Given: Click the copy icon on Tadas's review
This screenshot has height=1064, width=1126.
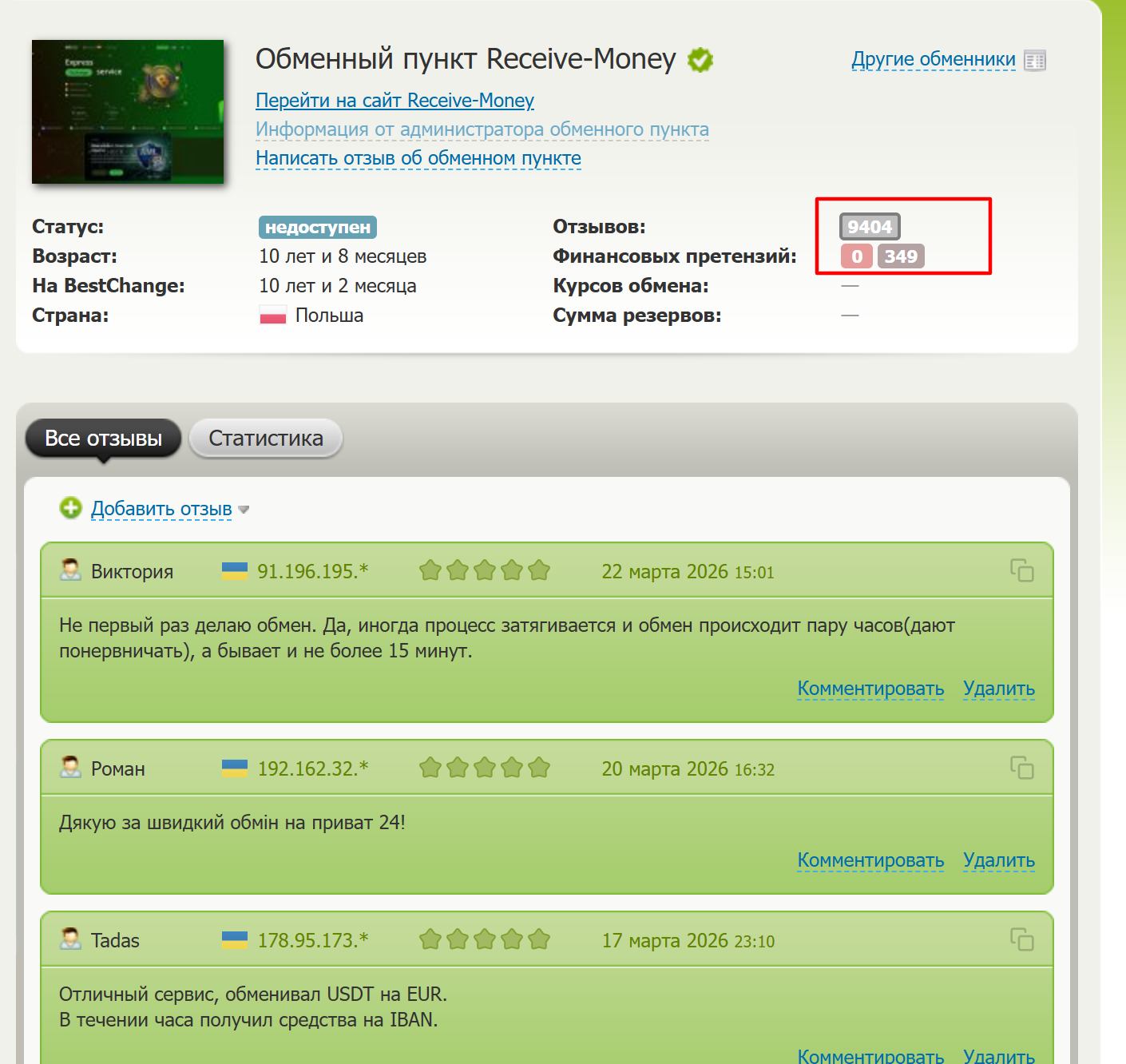Looking at the screenshot, I should (1021, 939).
